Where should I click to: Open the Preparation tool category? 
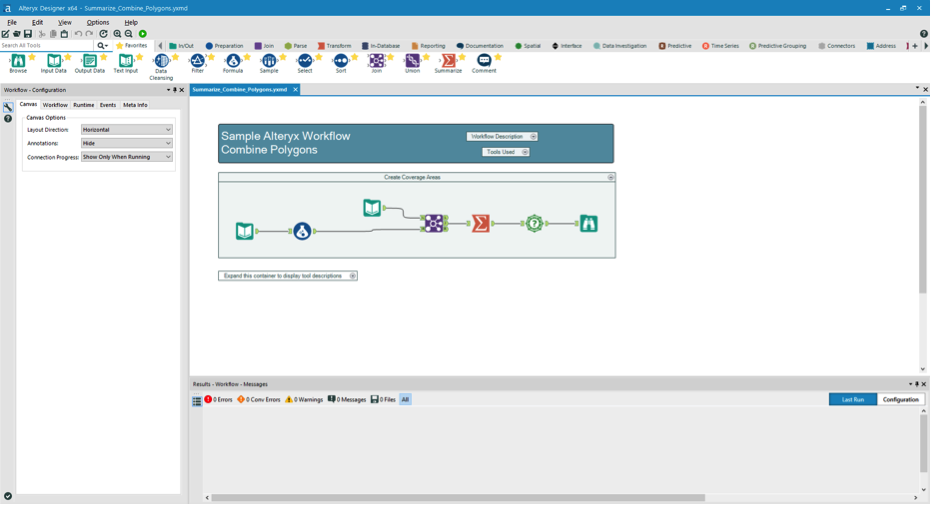[x=224, y=46]
